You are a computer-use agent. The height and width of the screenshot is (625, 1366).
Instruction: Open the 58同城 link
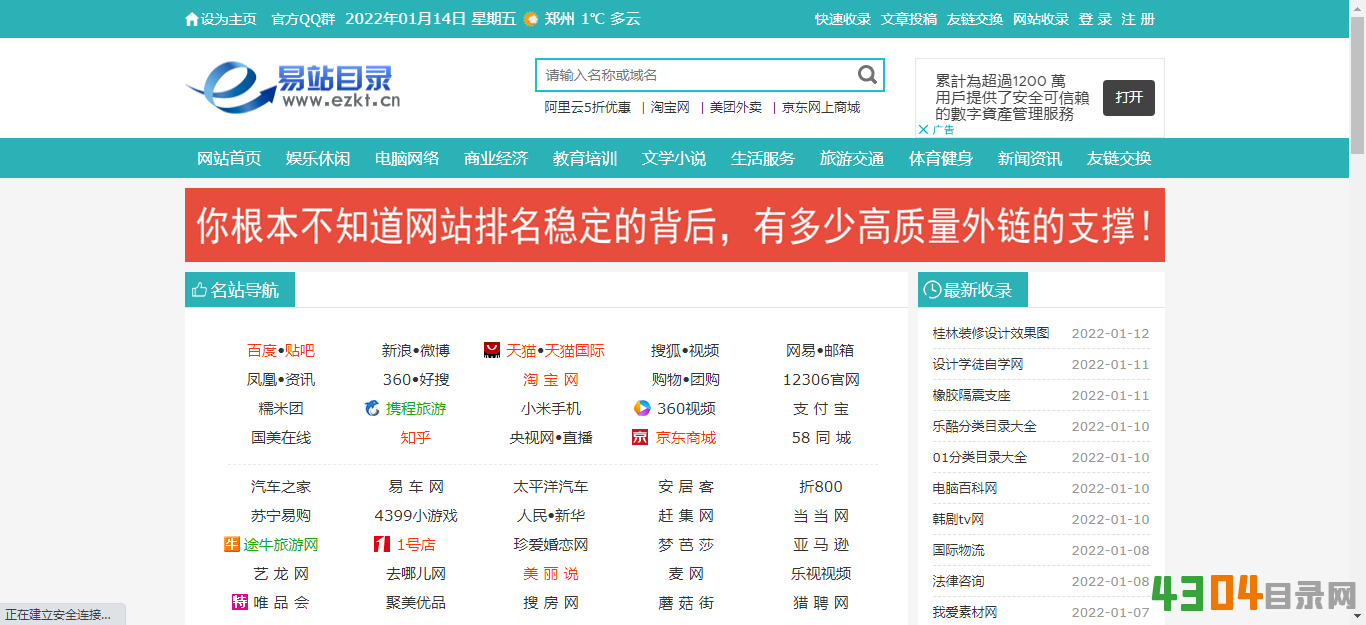[821, 437]
